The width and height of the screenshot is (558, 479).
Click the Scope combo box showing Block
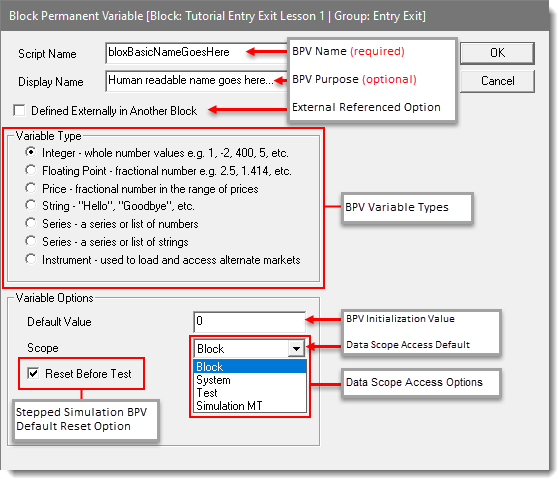249,349
